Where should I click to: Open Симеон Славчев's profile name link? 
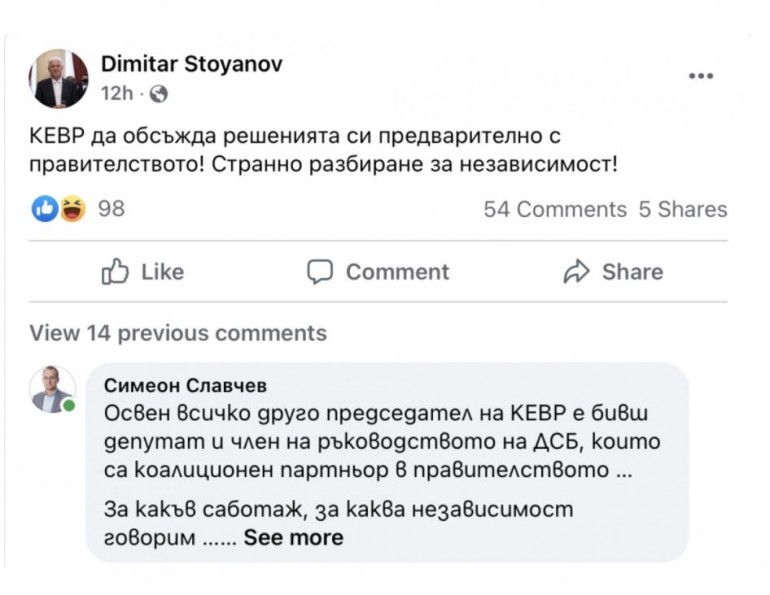coord(186,386)
